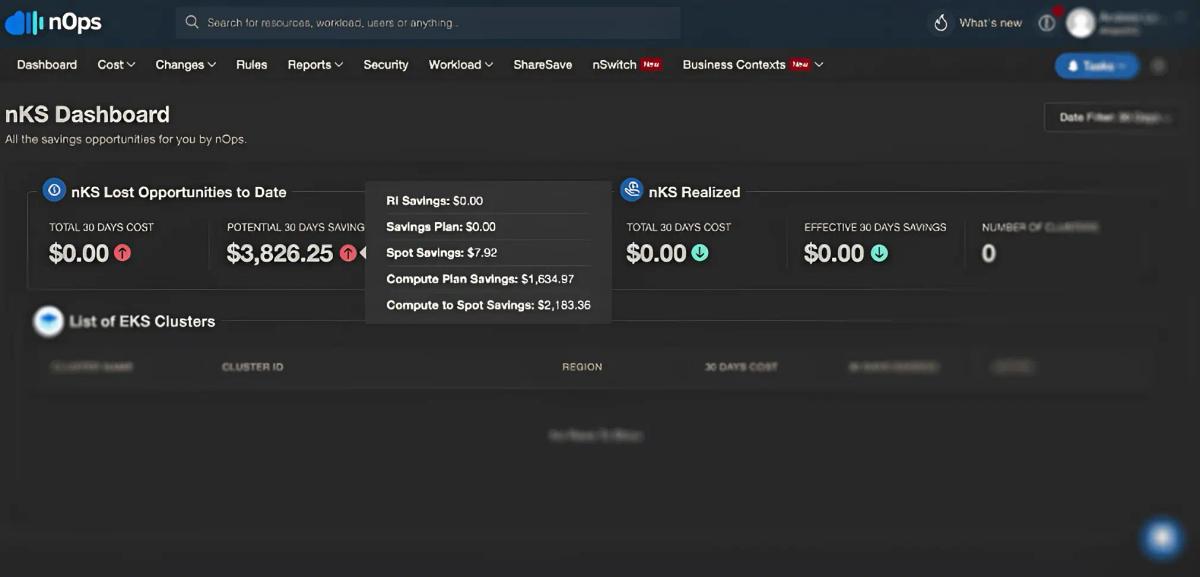Click the List of EKS Clusters heading
This screenshot has height=577, width=1200.
[142, 322]
